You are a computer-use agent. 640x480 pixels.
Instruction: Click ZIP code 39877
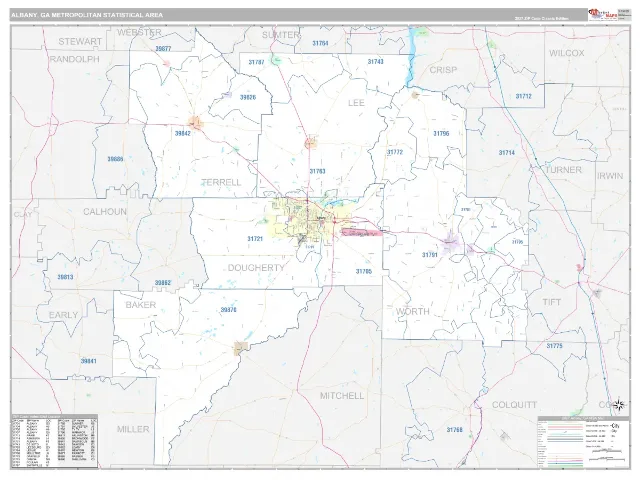point(163,49)
